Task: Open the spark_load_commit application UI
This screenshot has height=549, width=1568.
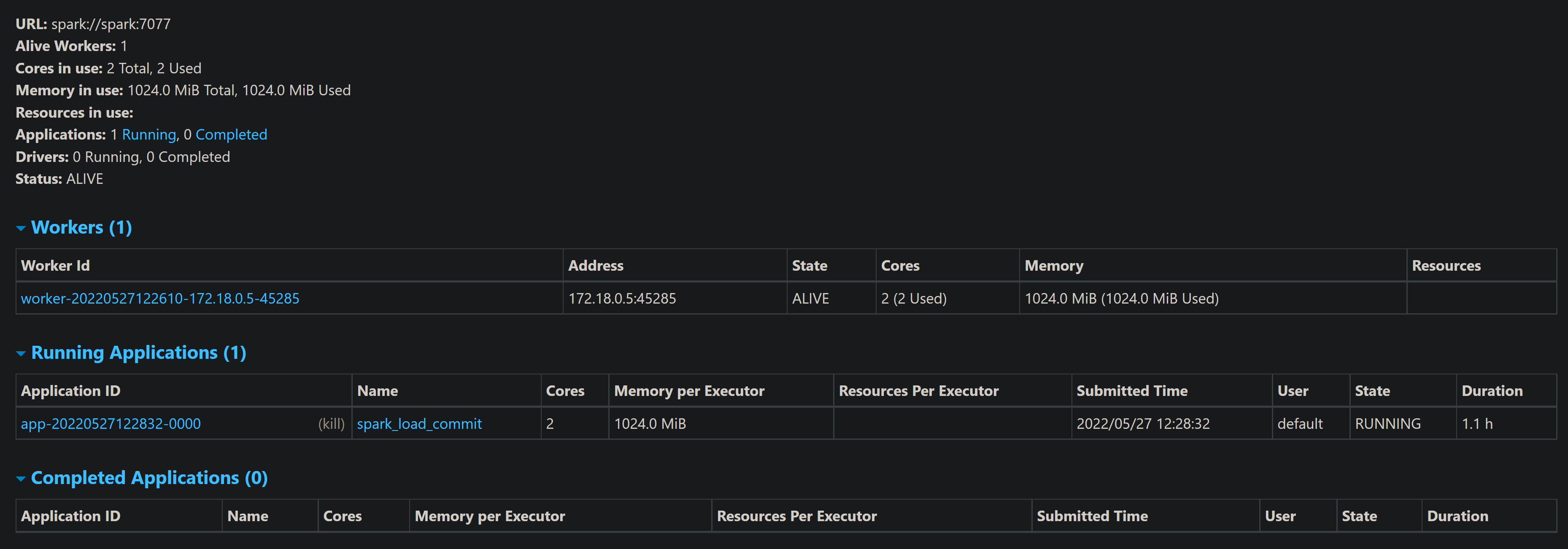Action: (x=419, y=424)
